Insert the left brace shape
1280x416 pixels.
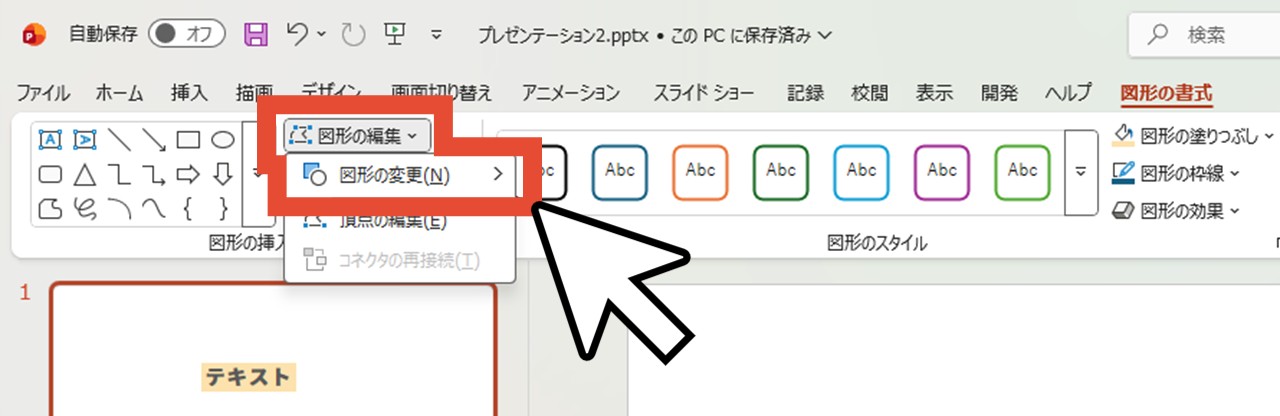[x=189, y=208]
